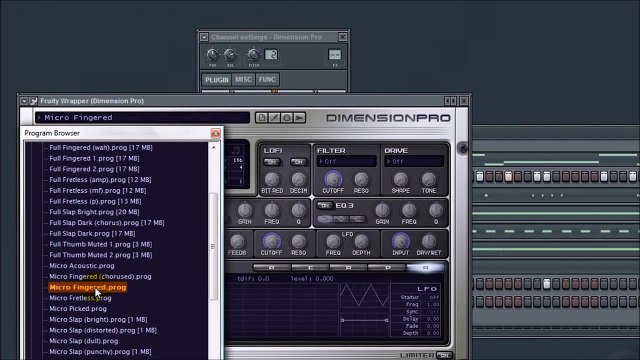Viewport: 640px width, 360px height.
Task: Click the right-arrow icon in Dimension Pro toolbar
Action: (300, 118)
